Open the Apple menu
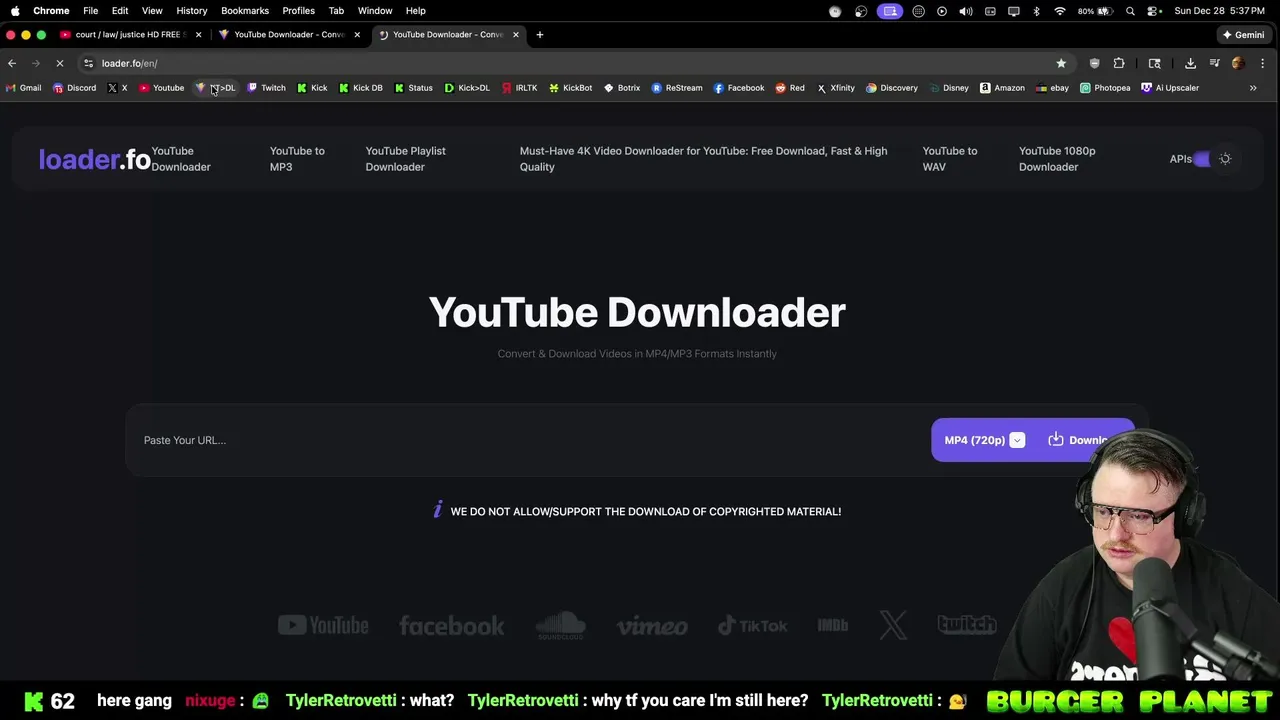This screenshot has width=1280, height=720. click(15, 10)
